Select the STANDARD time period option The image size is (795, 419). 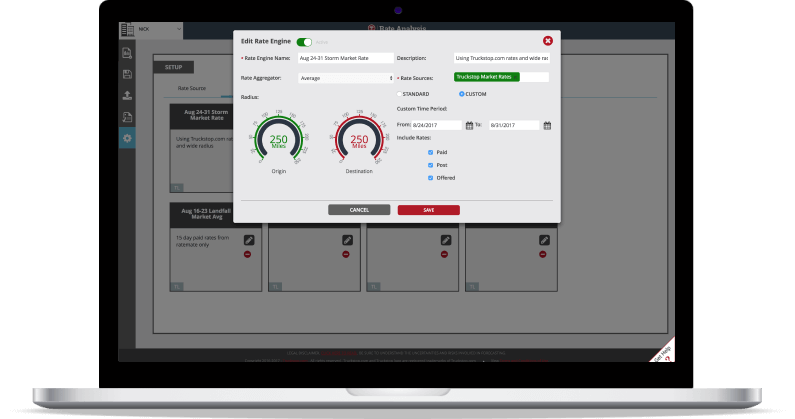pyautogui.click(x=400, y=94)
